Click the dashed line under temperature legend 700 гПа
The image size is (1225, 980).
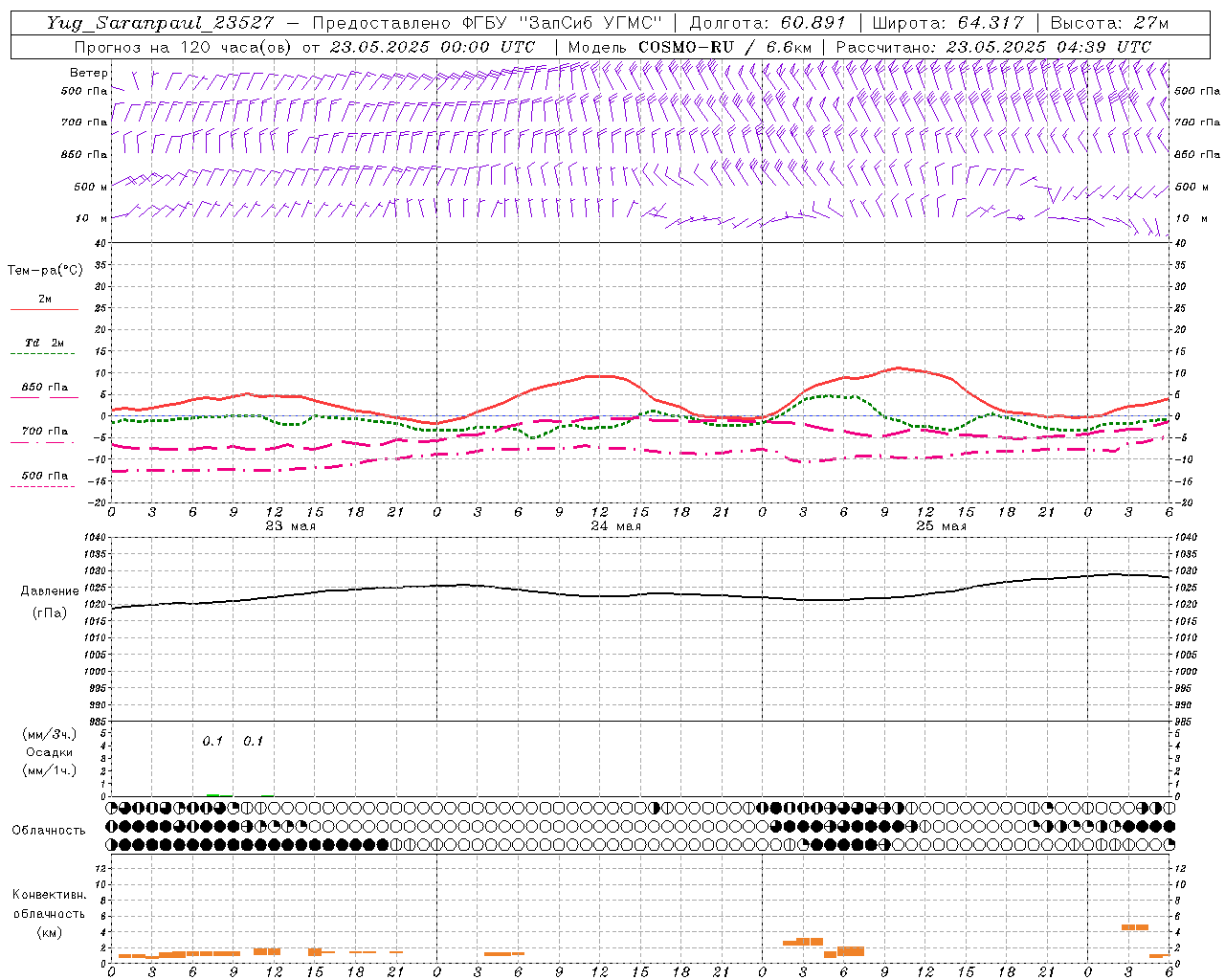(x=44, y=442)
